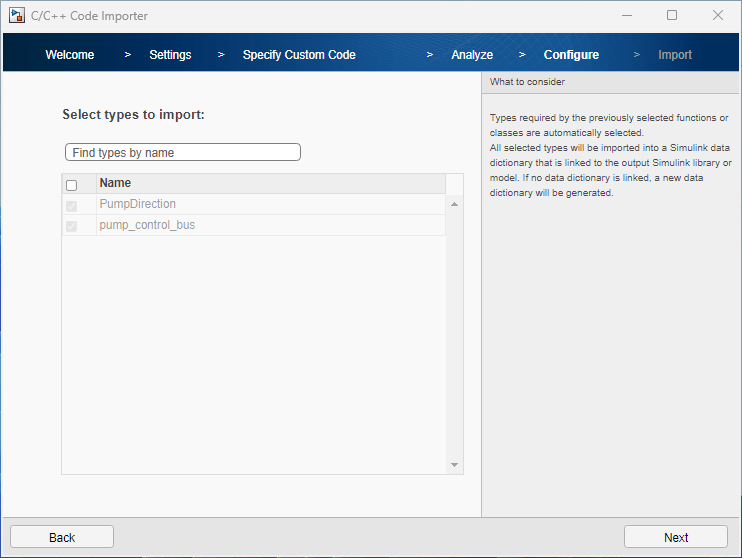Close the Code Importer dialog
This screenshot has width=742, height=558.
[718, 15]
